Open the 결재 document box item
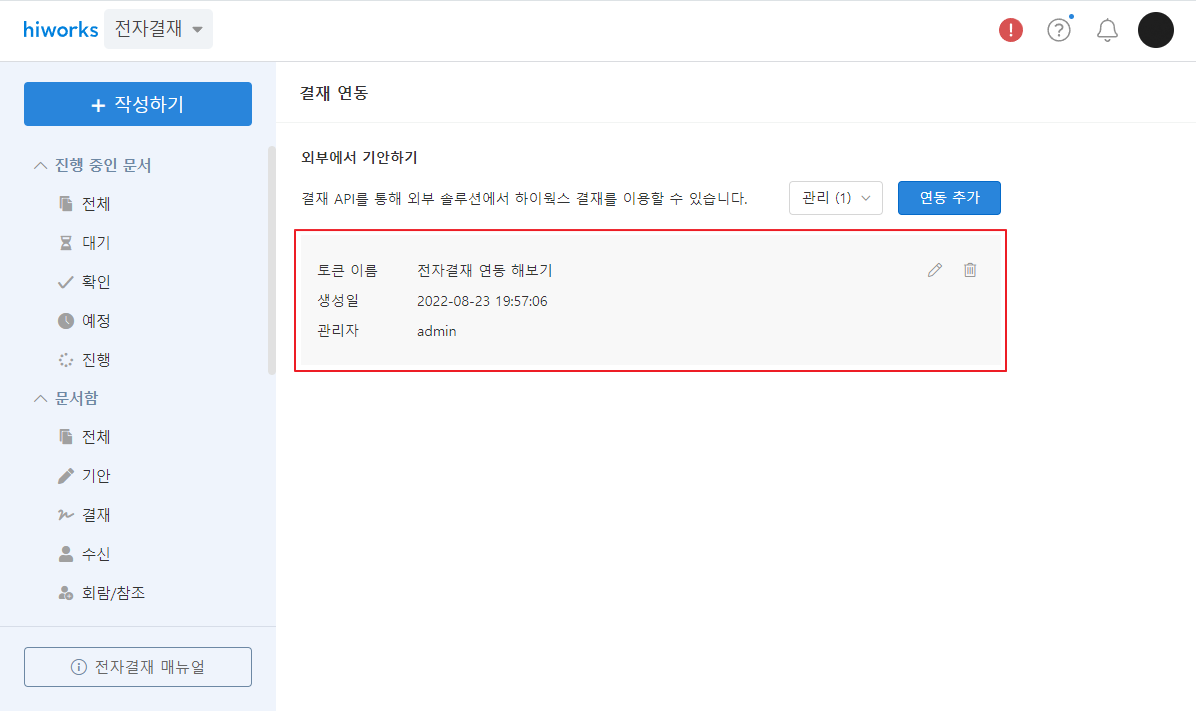1196x711 pixels. [95, 515]
